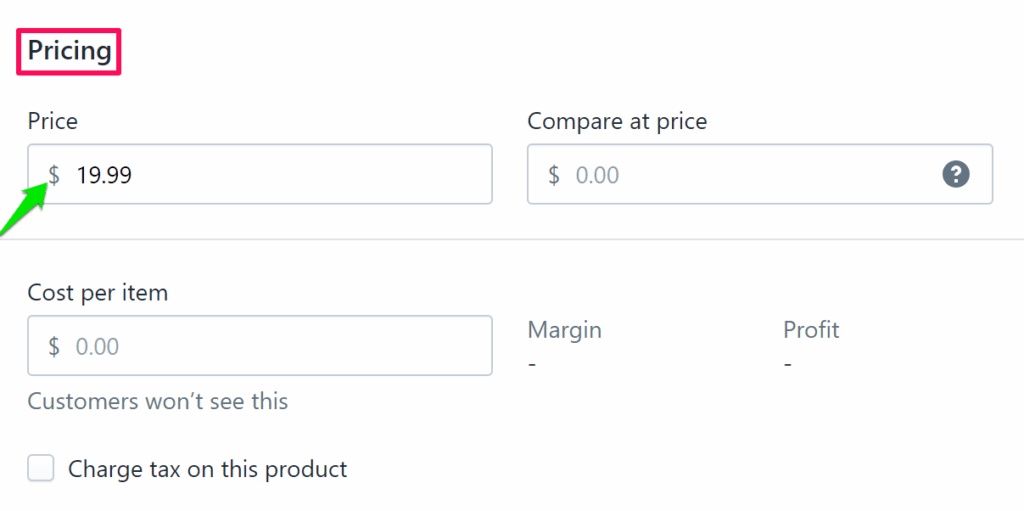Screen dimensions: 1024x511
Task: Click the Profit label
Action: click(x=811, y=329)
